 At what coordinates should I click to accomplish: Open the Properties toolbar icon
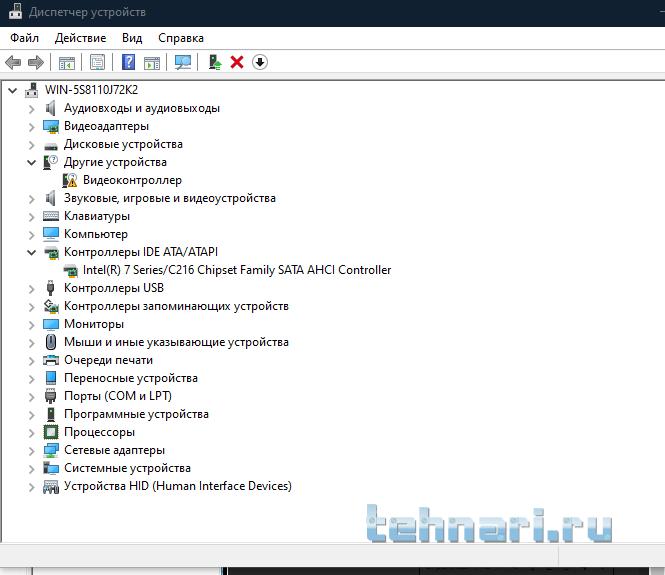tap(98, 63)
